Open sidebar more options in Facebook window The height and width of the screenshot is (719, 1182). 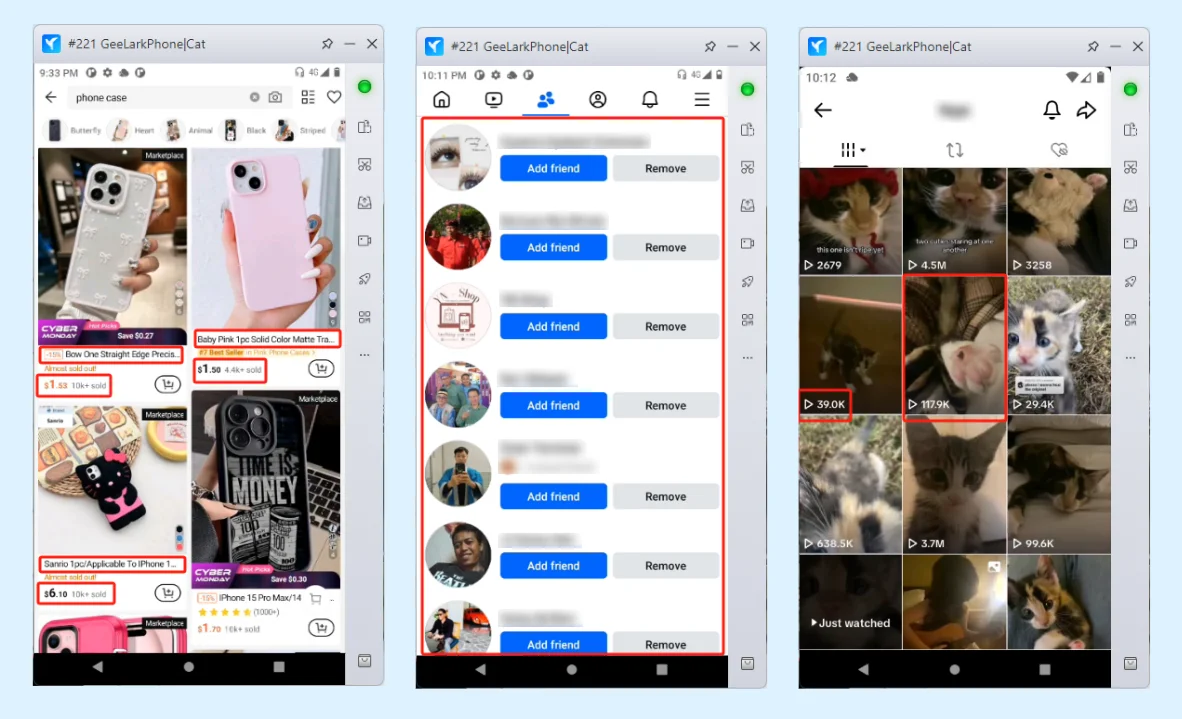748,358
